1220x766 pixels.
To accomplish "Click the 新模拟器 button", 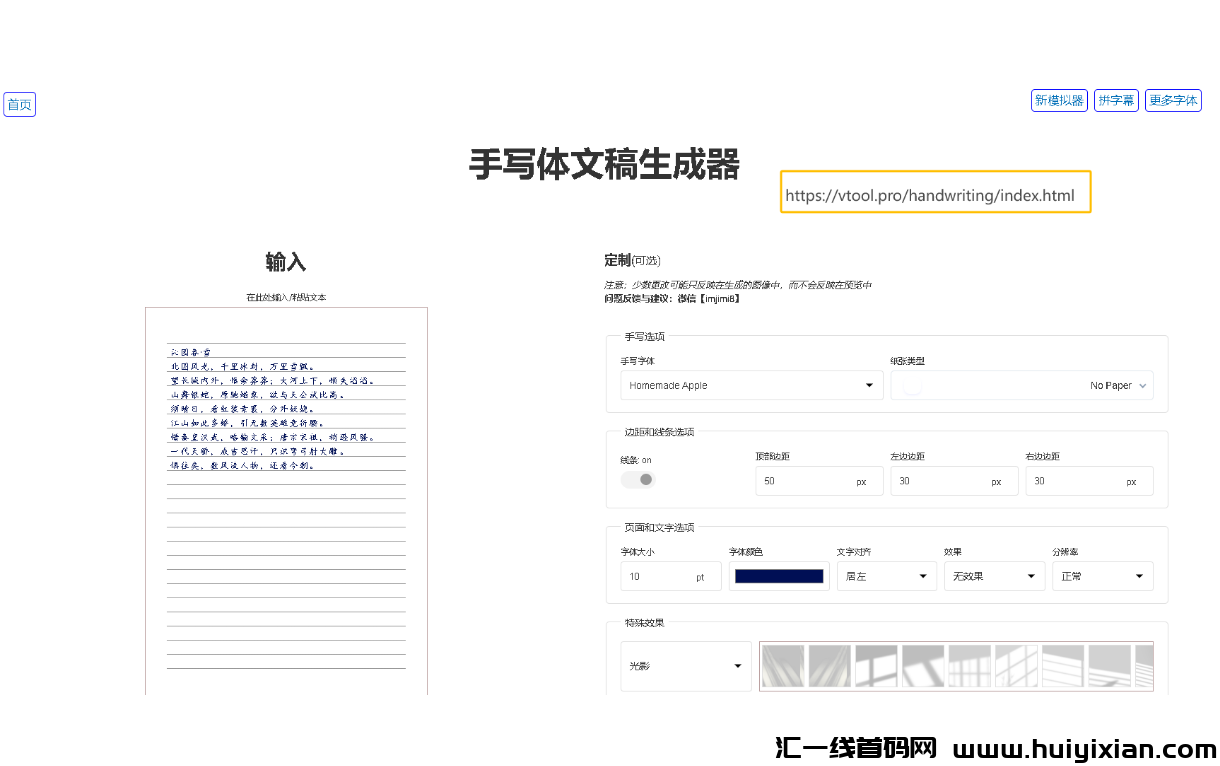I will pyautogui.click(x=1059, y=100).
